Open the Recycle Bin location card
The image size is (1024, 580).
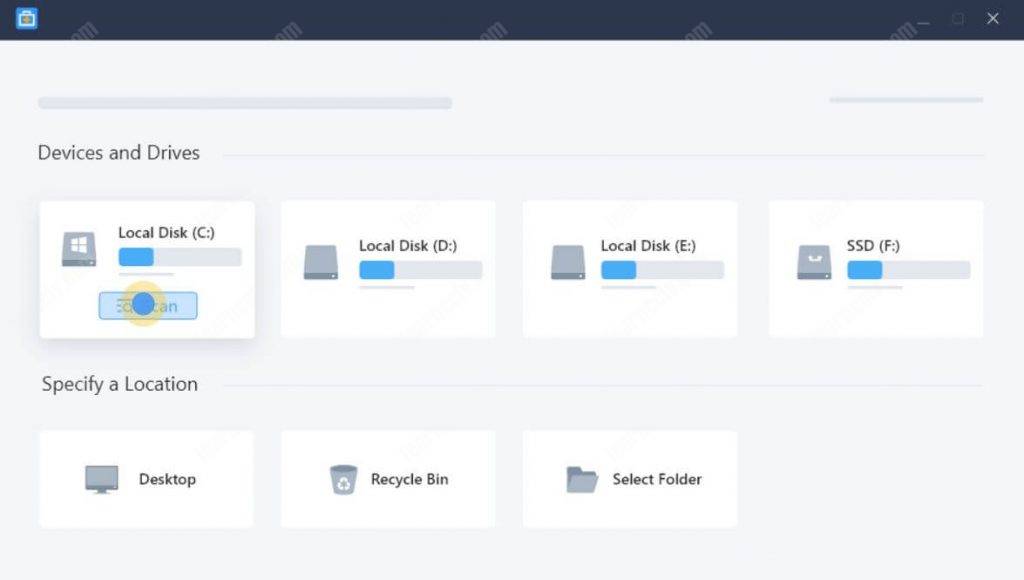[x=388, y=478]
